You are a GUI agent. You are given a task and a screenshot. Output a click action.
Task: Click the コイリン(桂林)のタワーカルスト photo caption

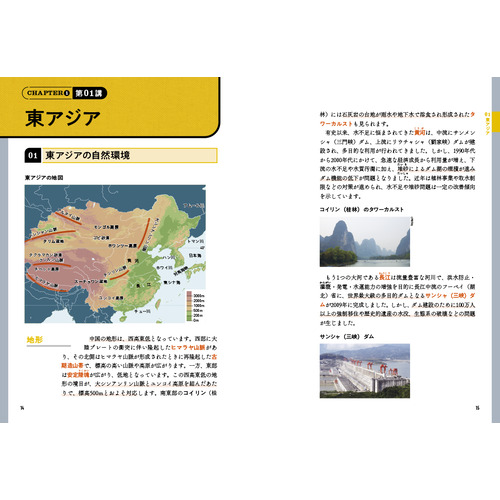[x=361, y=209]
